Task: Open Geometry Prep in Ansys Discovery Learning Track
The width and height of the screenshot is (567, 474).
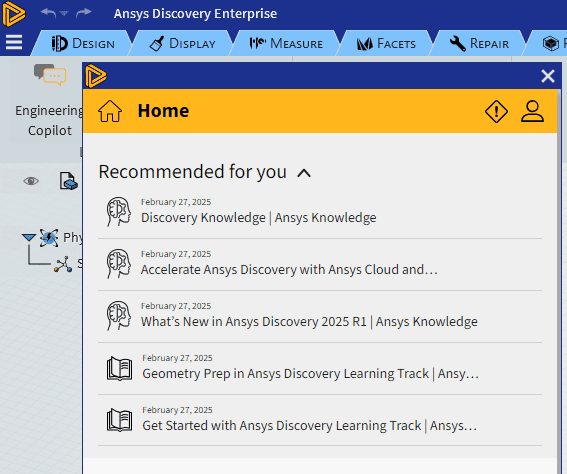Action: [x=311, y=374]
